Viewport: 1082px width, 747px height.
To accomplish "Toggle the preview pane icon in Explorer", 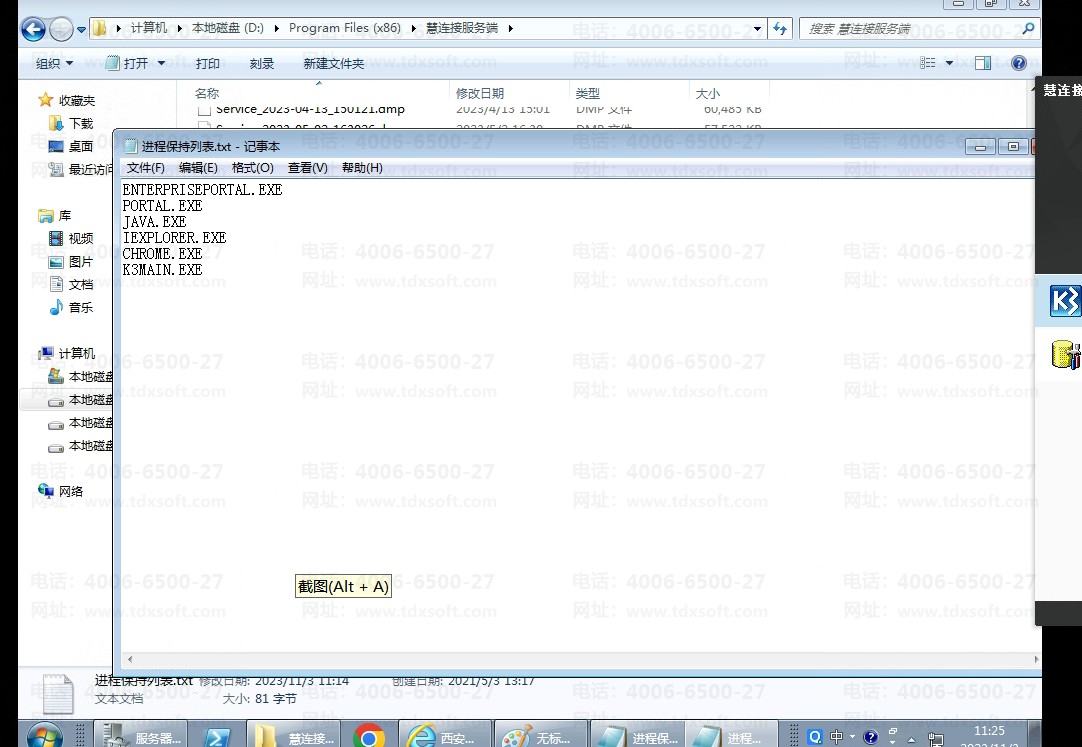I will (983, 63).
